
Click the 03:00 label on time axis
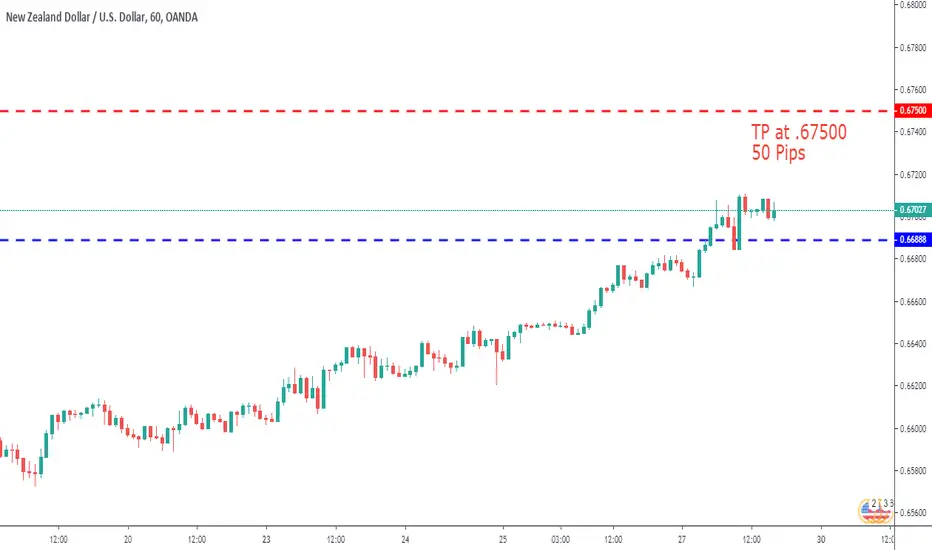click(x=561, y=539)
